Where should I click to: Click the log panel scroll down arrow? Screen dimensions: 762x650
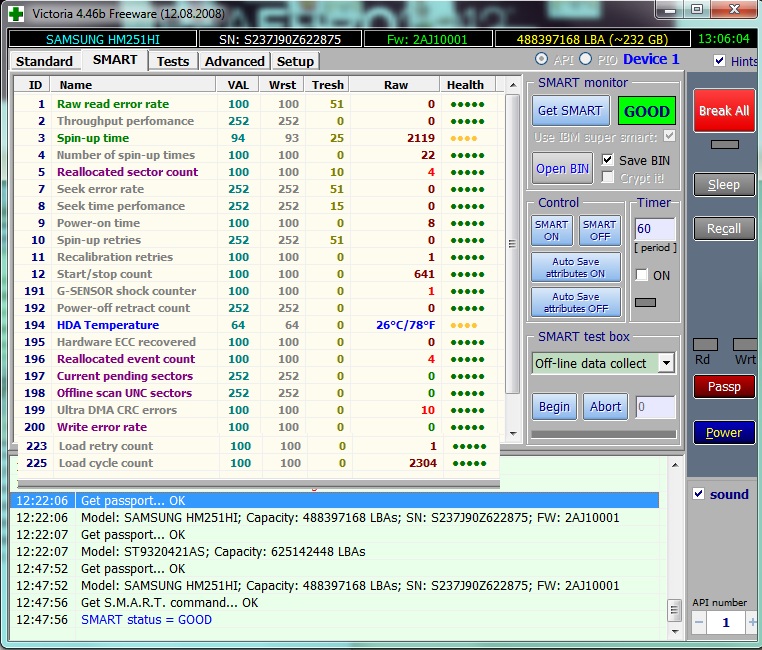(x=675, y=632)
